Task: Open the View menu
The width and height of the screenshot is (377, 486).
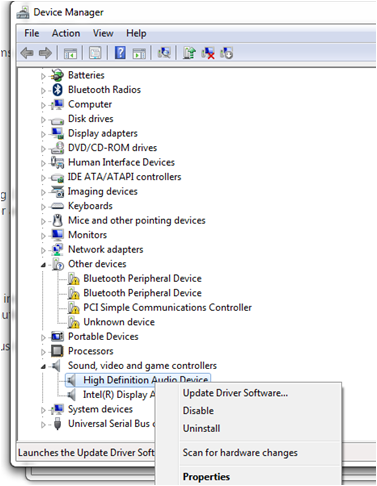Action: (x=103, y=33)
